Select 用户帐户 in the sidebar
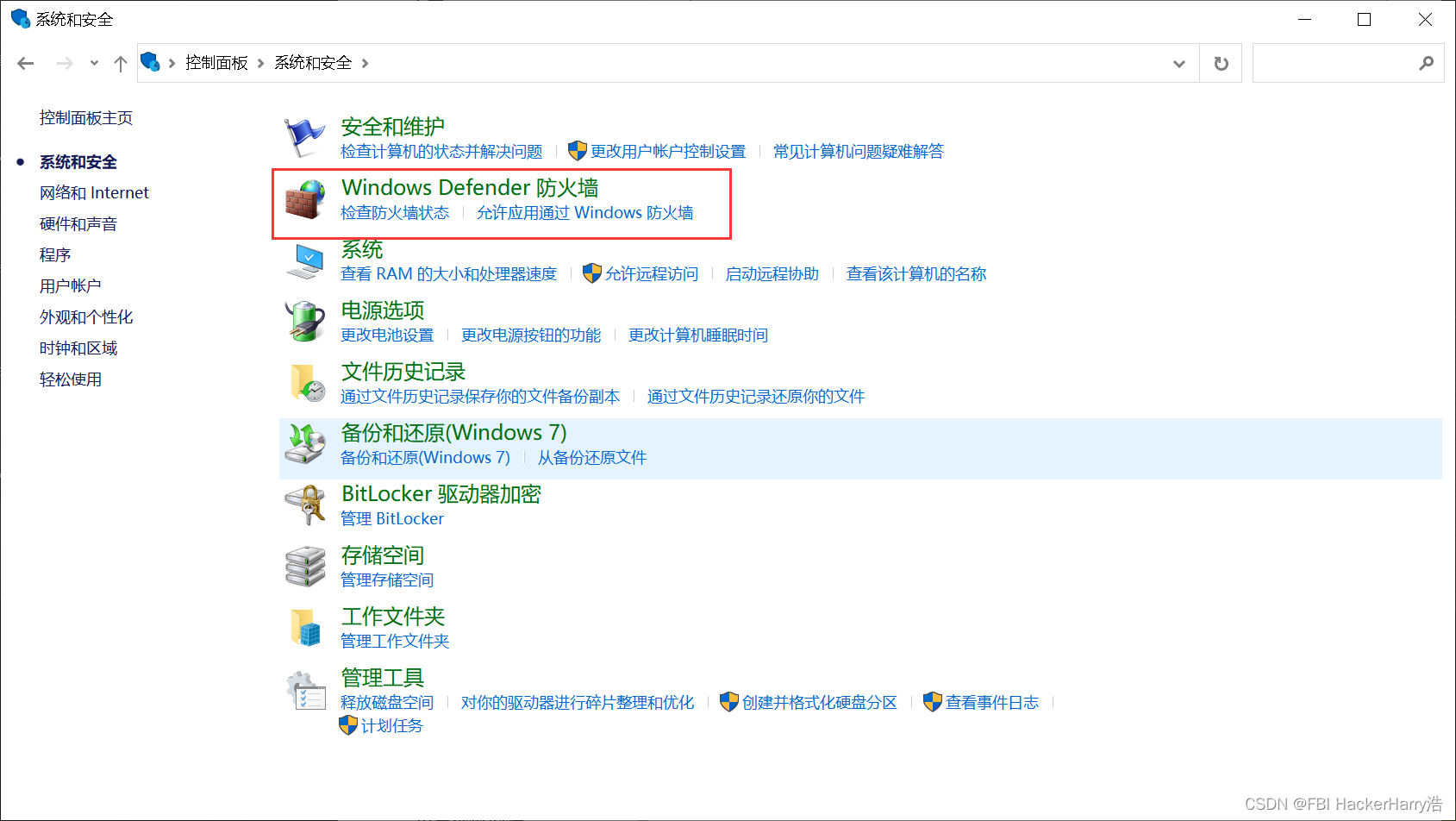The image size is (1456, 821). point(71,286)
